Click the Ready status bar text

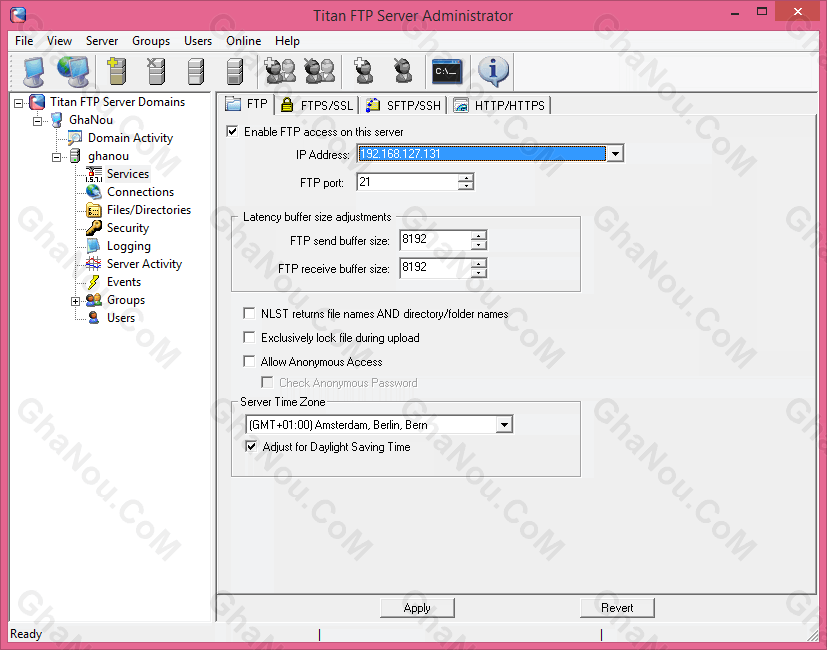coord(26,634)
